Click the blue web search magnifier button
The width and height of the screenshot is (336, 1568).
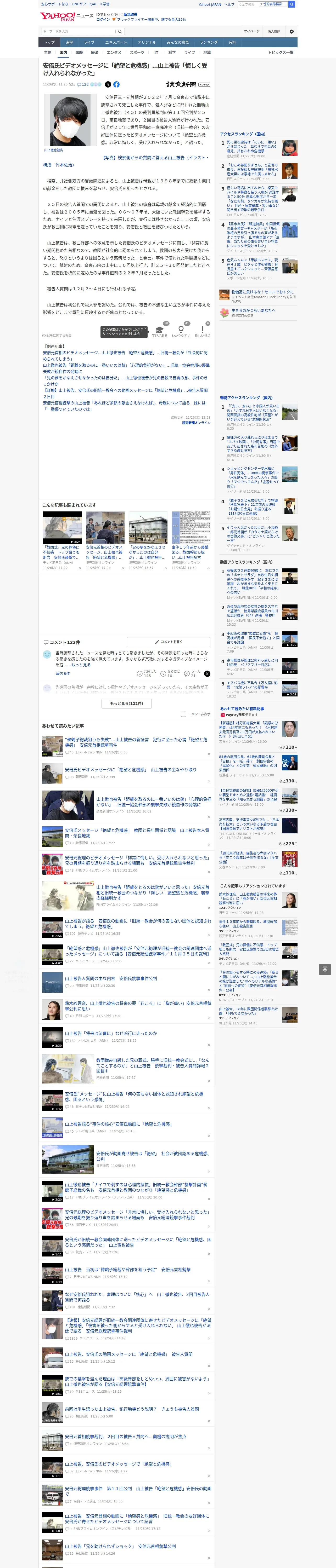click(292, 4)
